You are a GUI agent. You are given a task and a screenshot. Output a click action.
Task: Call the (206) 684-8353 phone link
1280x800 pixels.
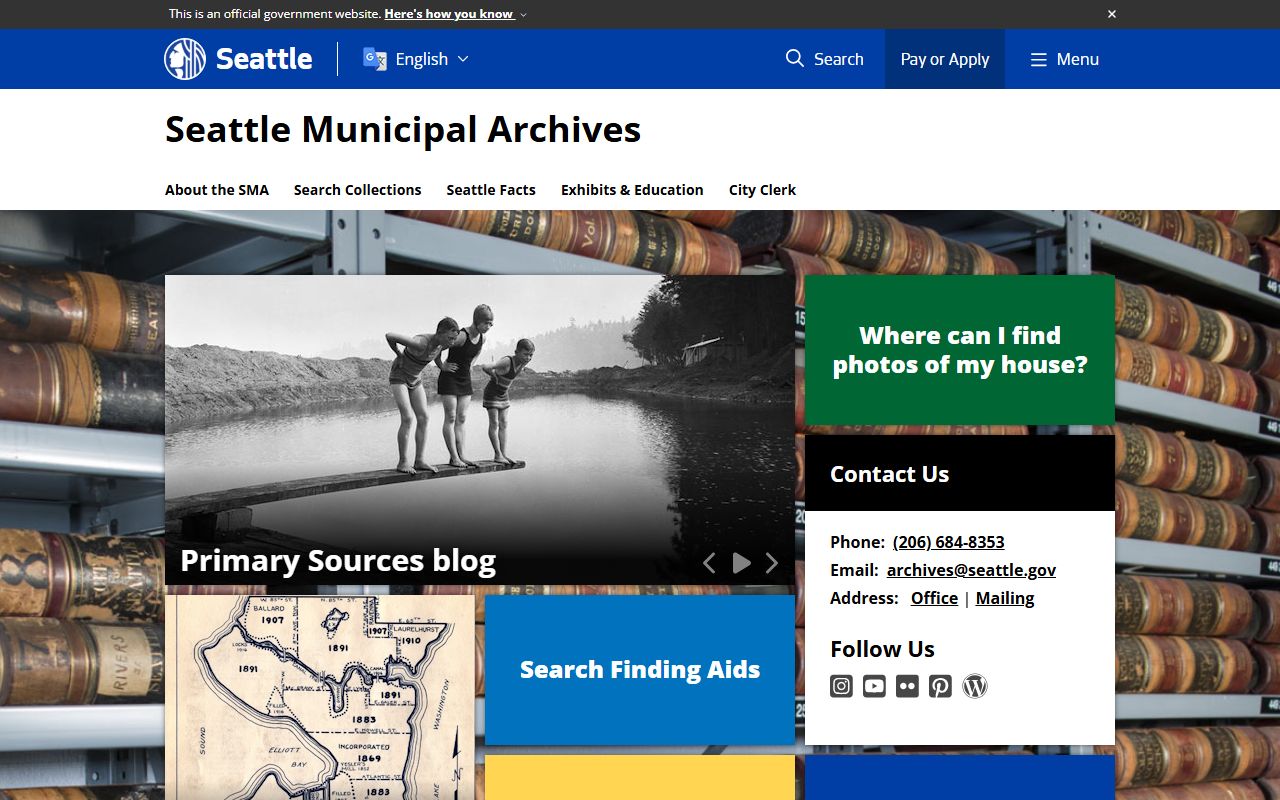tap(949, 542)
